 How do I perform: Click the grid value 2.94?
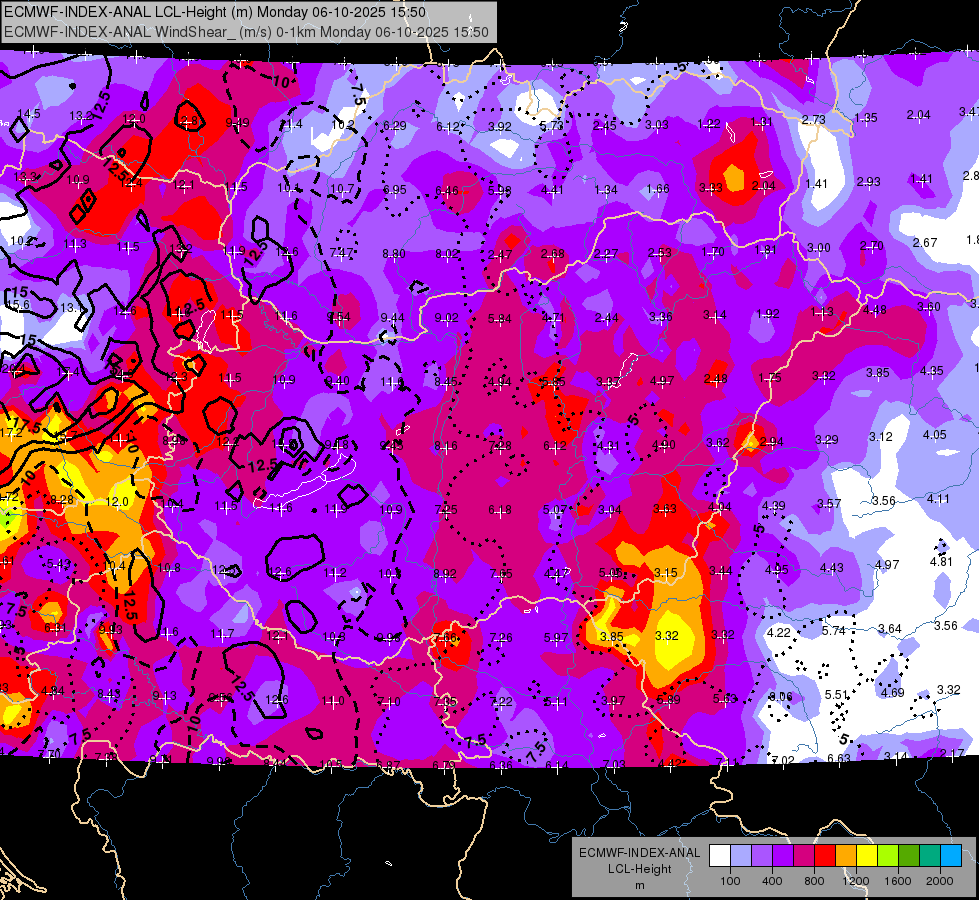[772, 442]
